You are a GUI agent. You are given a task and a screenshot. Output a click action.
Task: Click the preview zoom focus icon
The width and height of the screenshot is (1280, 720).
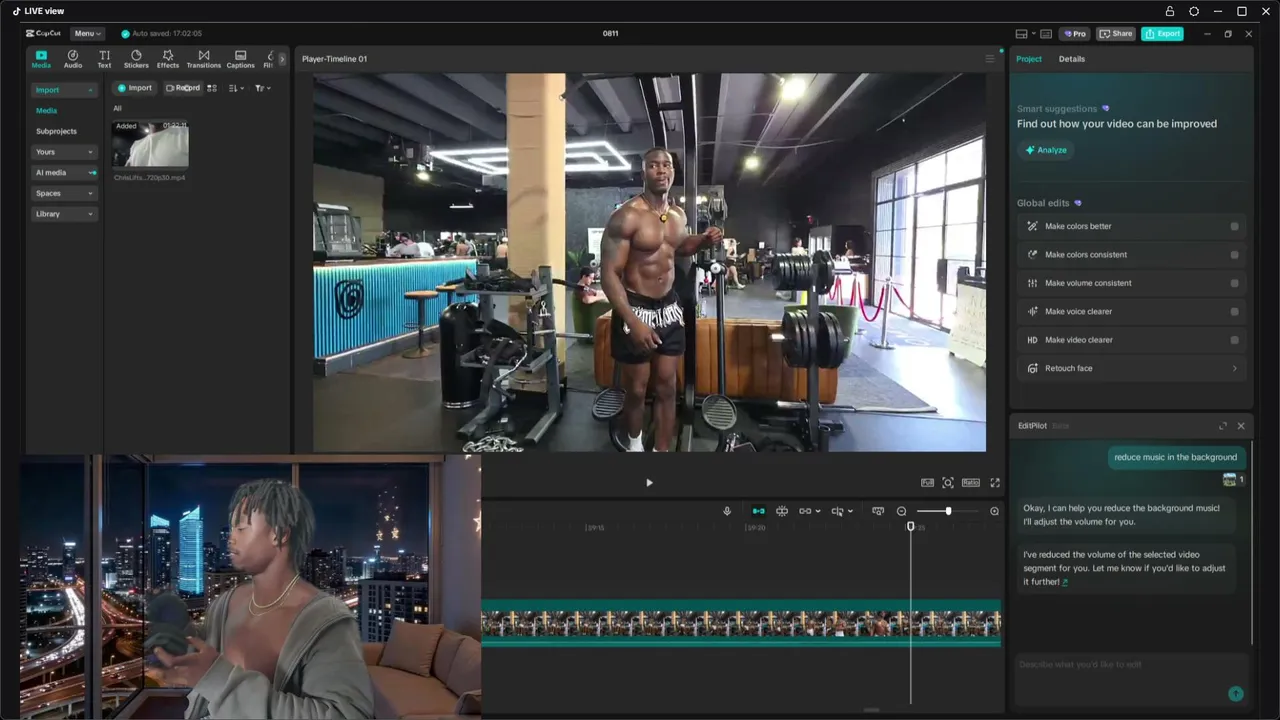(948, 483)
